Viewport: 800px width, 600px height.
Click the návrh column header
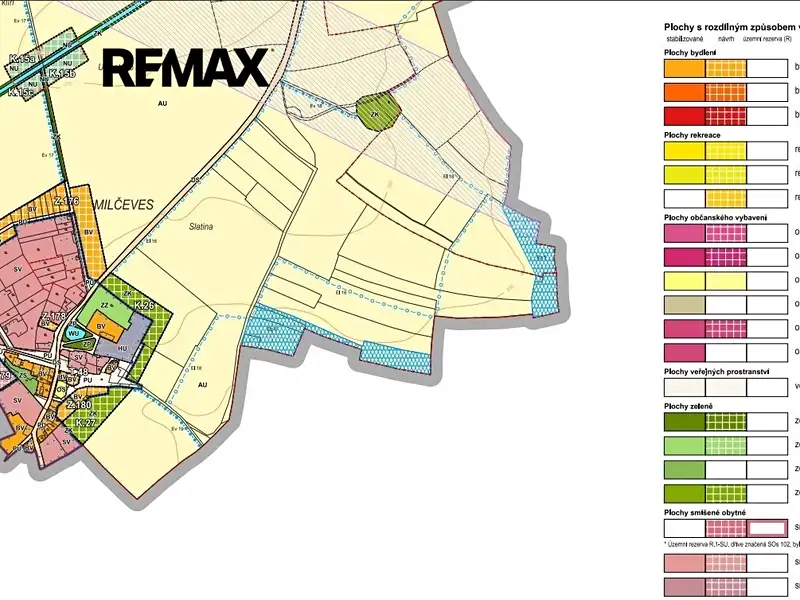tap(726, 39)
